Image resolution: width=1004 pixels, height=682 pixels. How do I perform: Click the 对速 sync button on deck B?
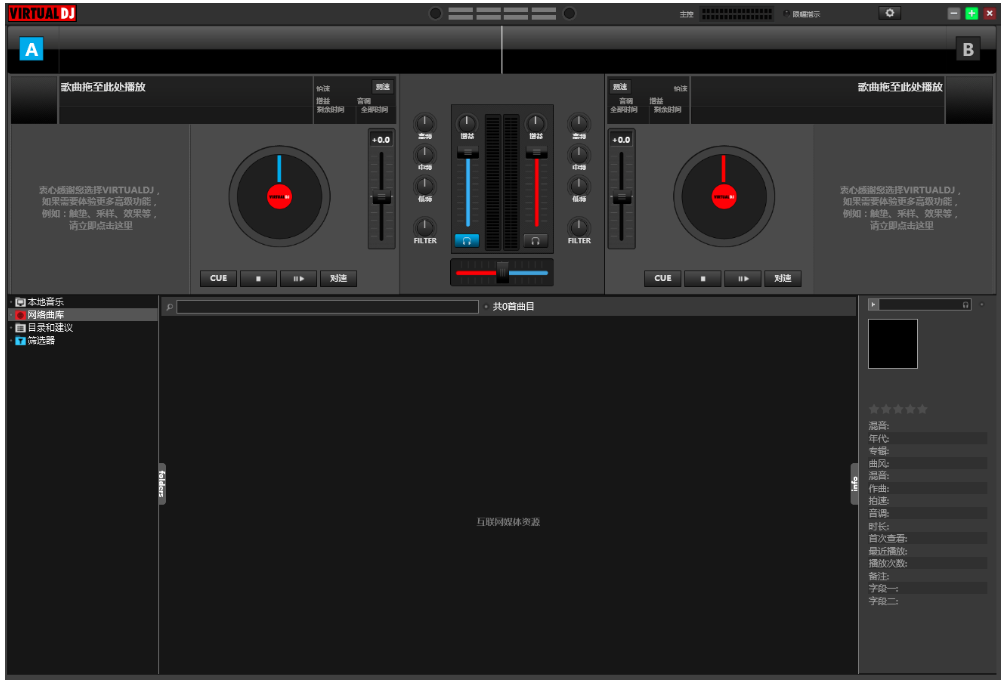(782, 279)
